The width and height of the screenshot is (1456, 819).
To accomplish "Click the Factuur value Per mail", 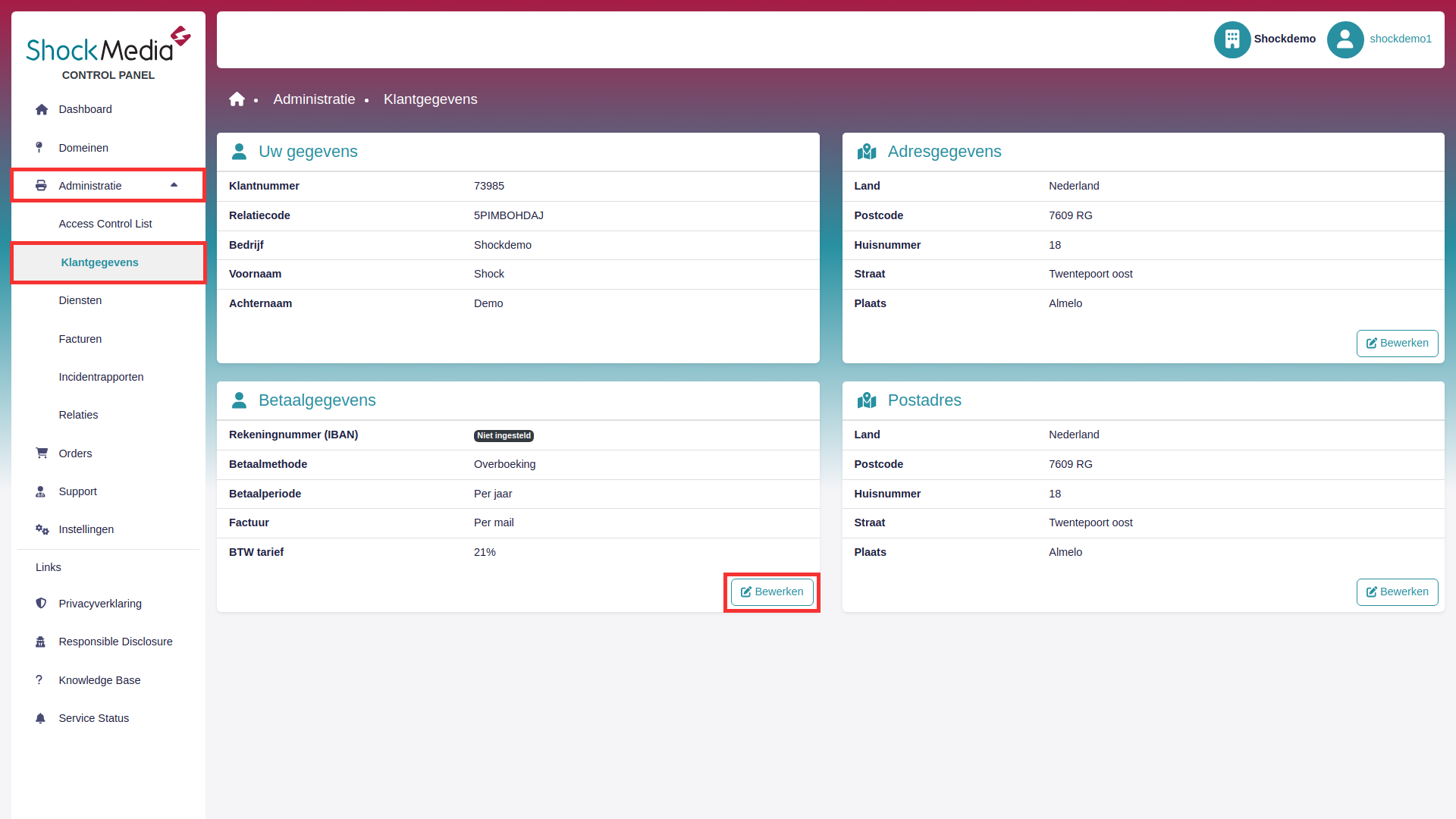I will pos(494,522).
